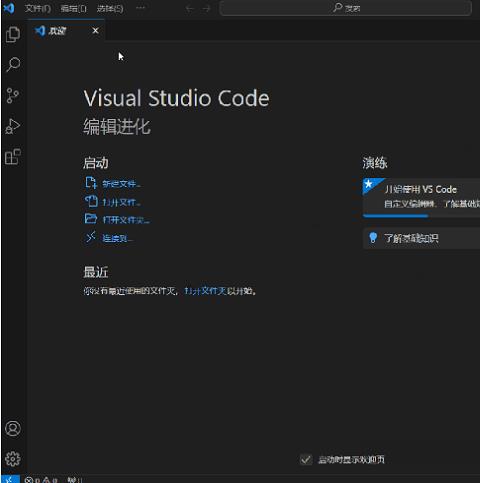This screenshot has height=483, width=480.
Task: Open the Source Control view
Action: pos(13,96)
